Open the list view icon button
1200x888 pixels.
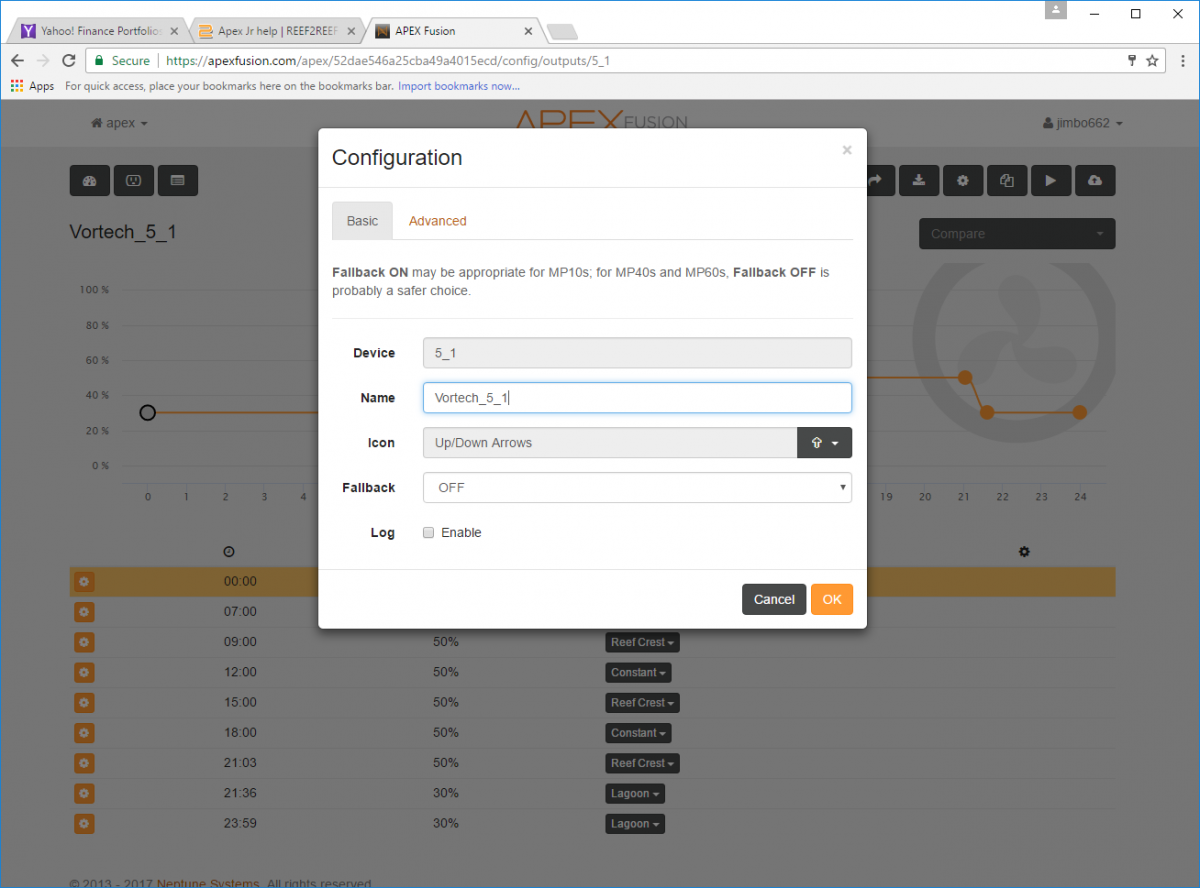177,181
